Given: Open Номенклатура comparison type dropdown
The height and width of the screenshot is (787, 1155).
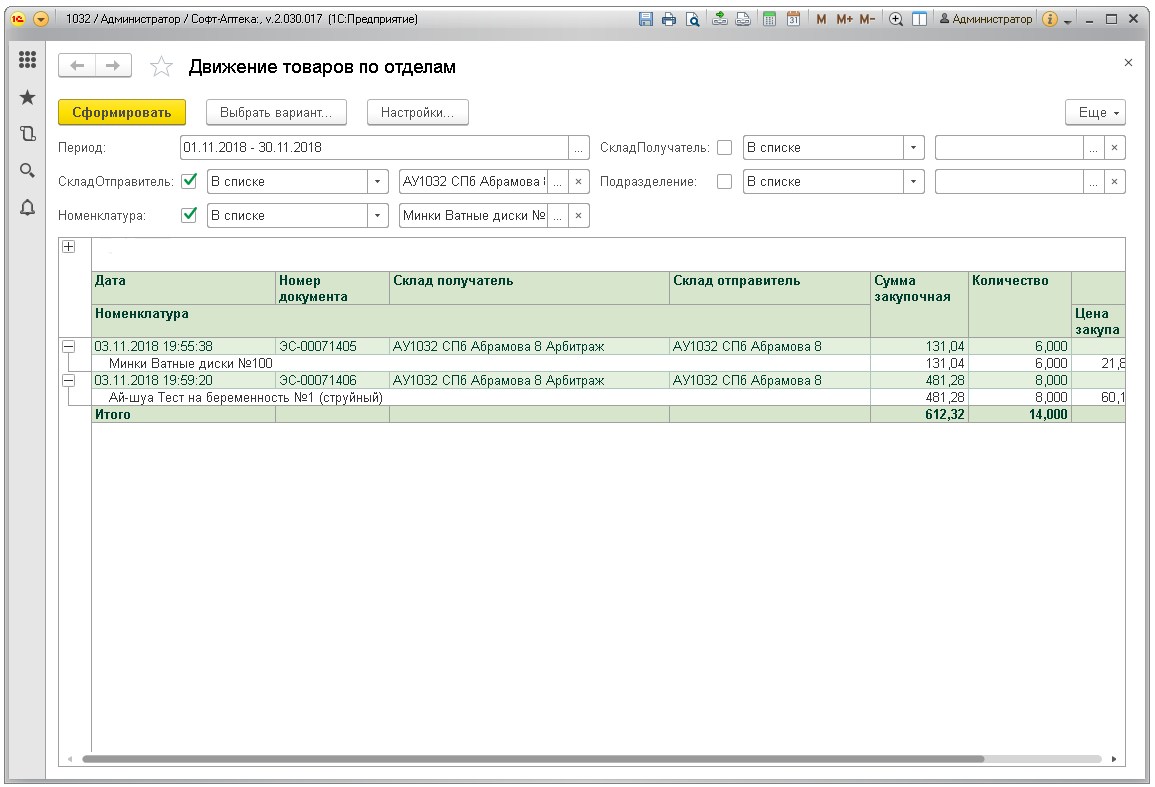Looking at the screenshot, I should point(377,215).
